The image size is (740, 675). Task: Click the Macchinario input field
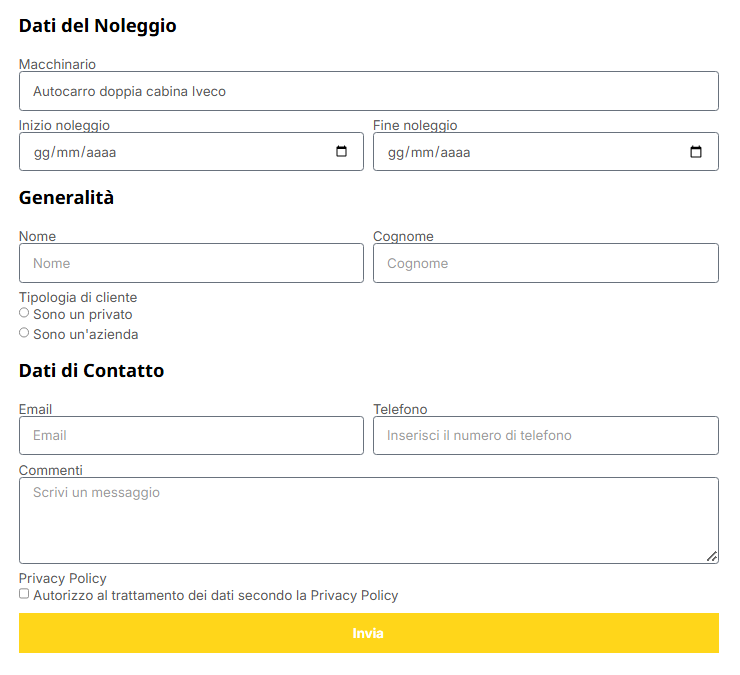(368, 91)
